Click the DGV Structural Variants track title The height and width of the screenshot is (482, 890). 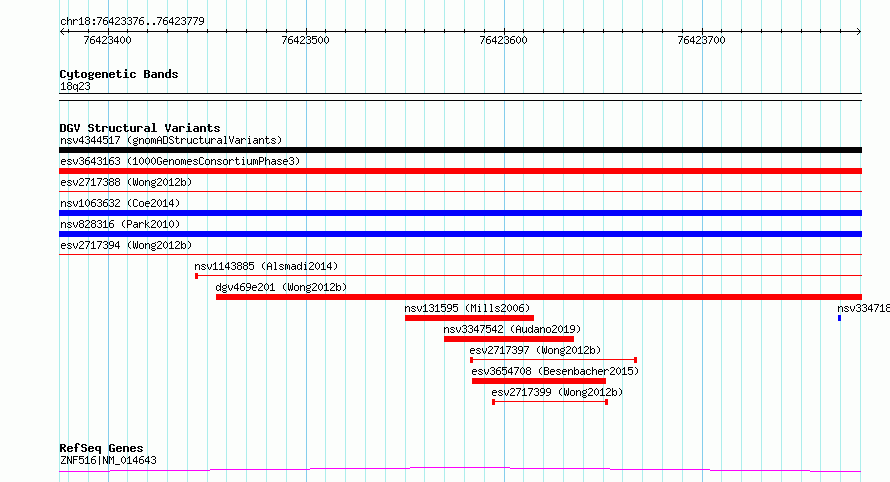pos(140,128)
